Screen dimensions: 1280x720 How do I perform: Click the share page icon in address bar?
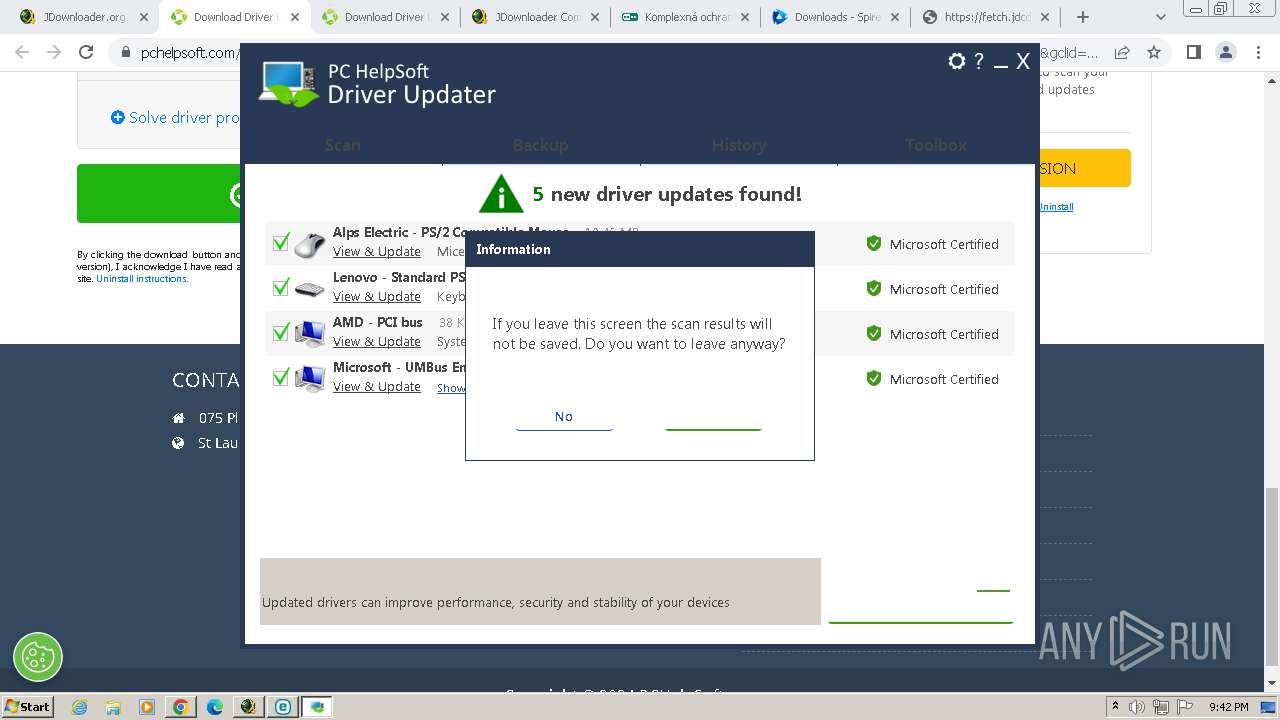(x=1122, y=52)
